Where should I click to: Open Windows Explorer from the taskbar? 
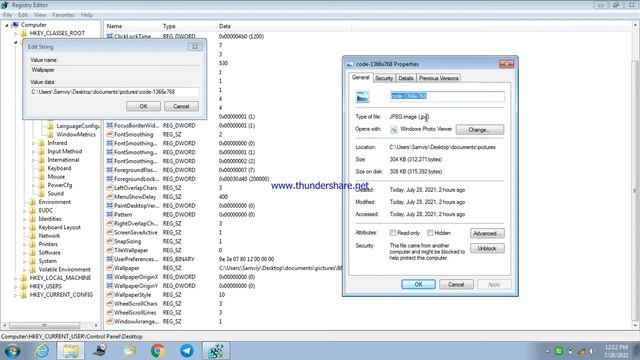(x=71, y=351)
